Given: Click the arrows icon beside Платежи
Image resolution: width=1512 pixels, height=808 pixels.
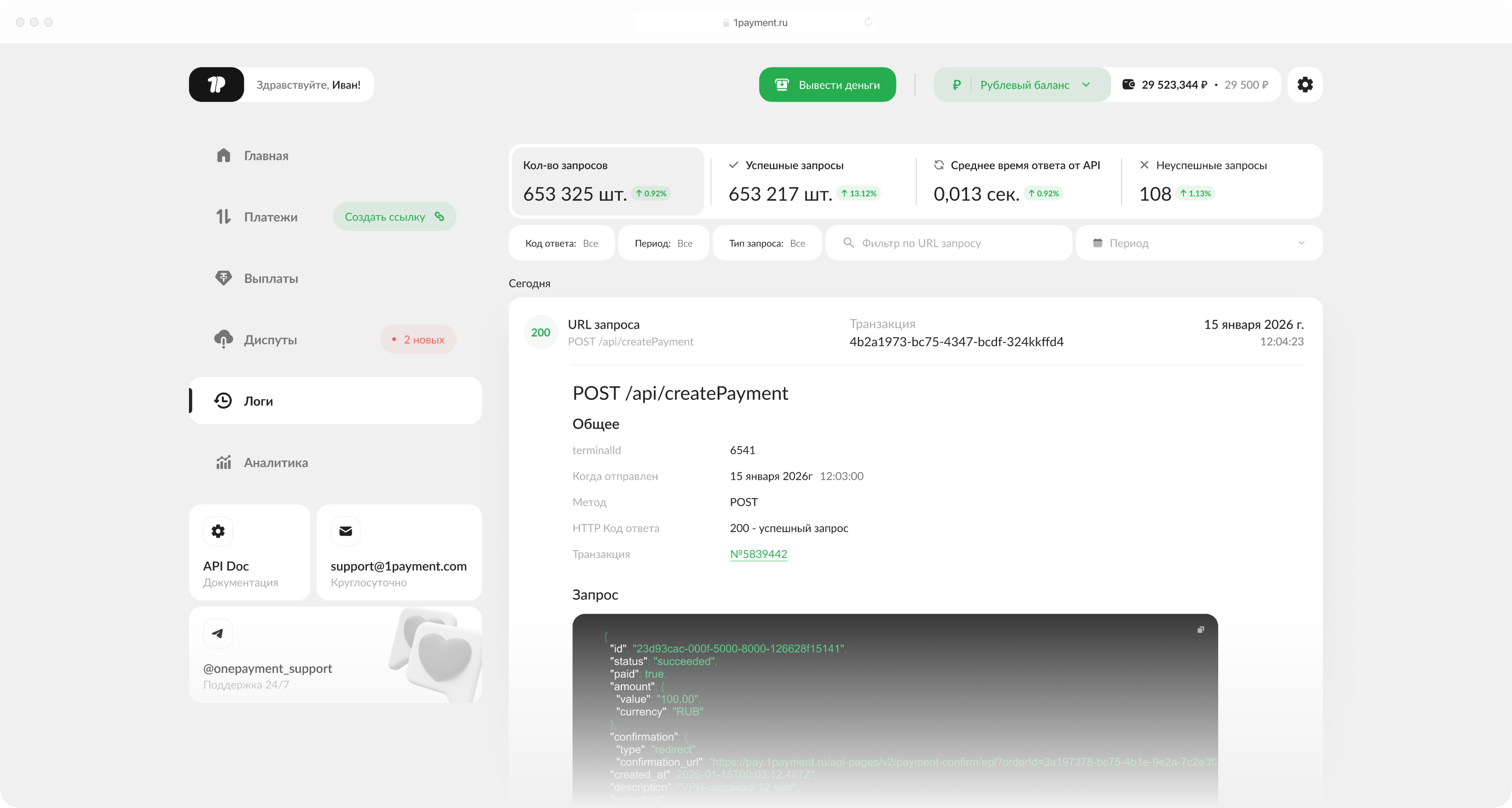Looking at the screenshot, I should pos(224,217).
